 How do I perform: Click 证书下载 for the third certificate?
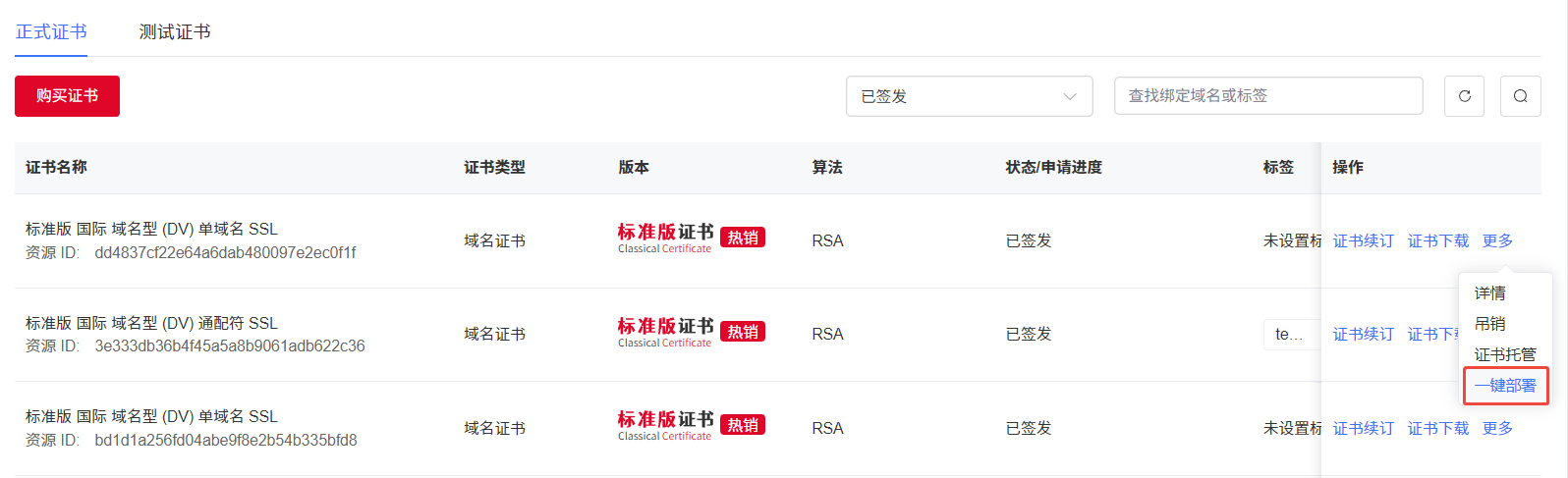(1438, 428)
